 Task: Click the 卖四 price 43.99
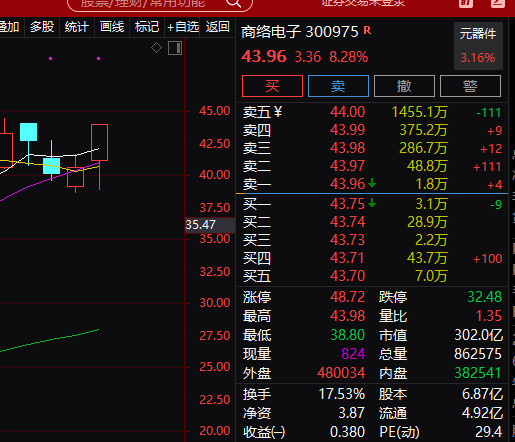tap(348, 130)
